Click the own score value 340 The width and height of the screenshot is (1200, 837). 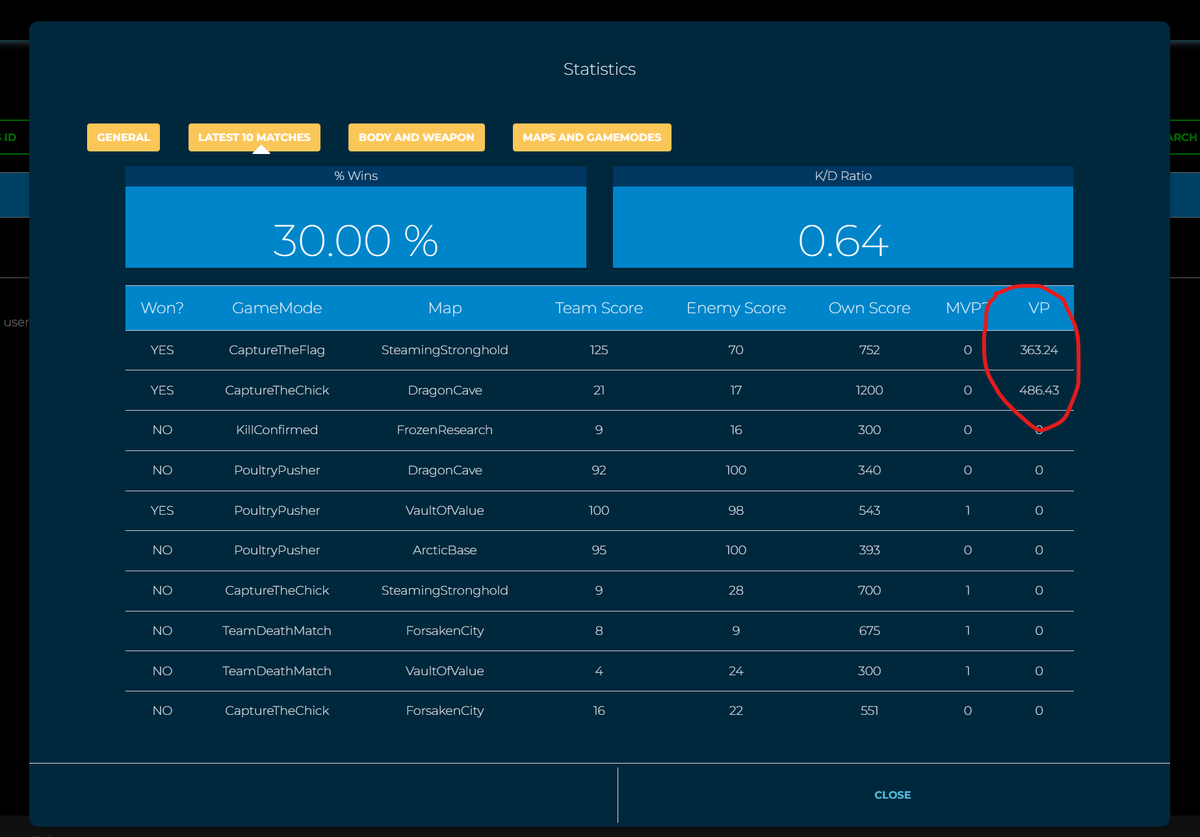pos(870,470)
